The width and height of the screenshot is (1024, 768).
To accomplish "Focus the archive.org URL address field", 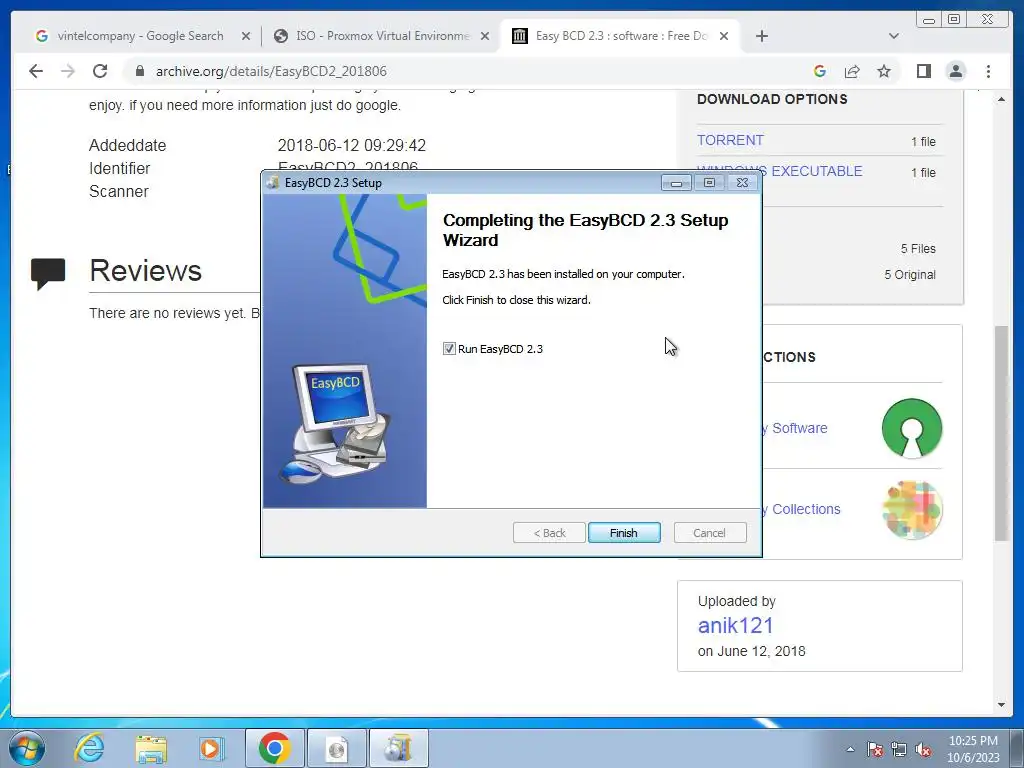I will [270, 71].
